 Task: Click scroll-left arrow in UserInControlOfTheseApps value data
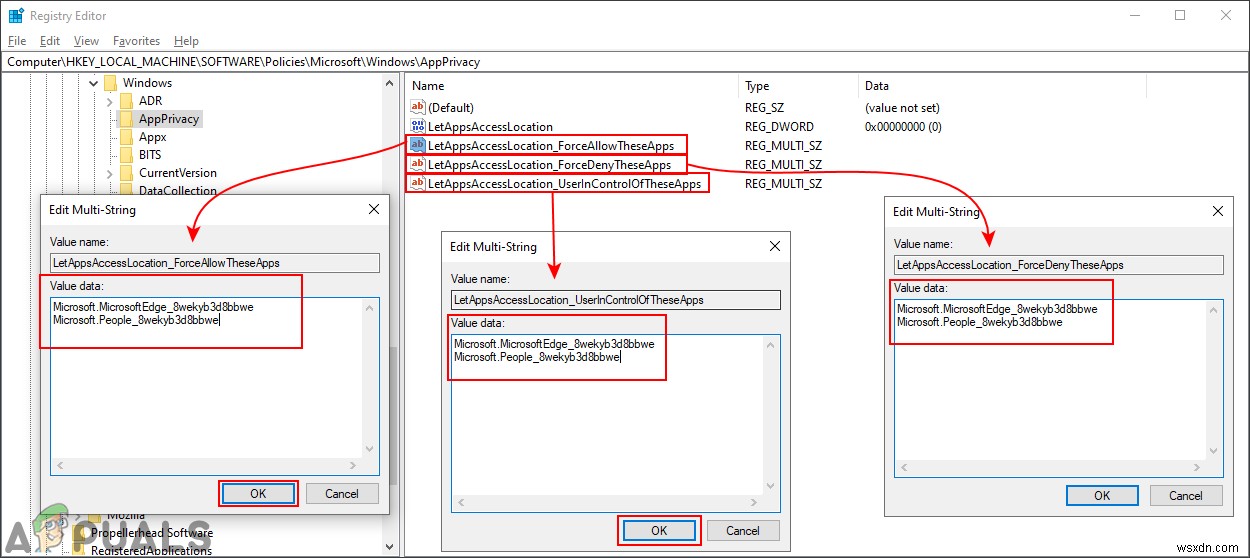tap(460, 503)
